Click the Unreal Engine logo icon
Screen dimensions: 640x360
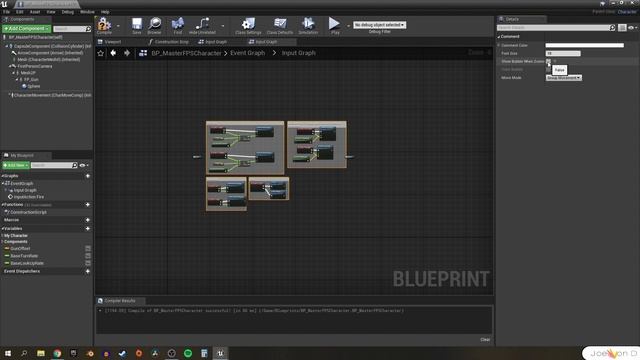tap(4, 4)
